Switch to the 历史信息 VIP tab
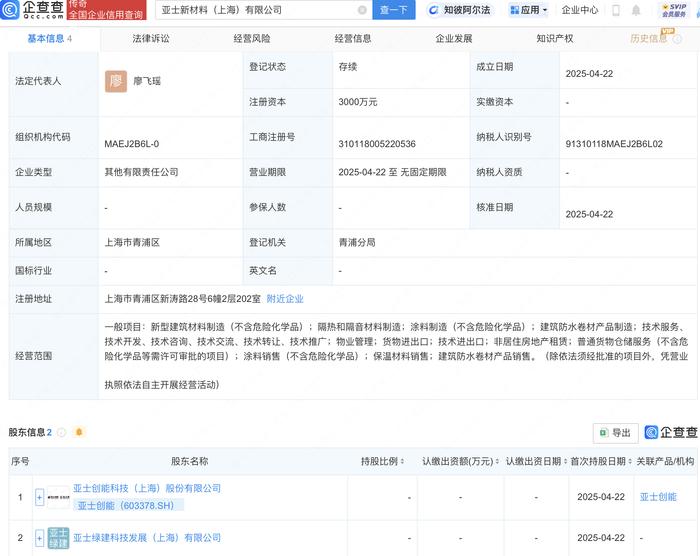 [649, 39]
